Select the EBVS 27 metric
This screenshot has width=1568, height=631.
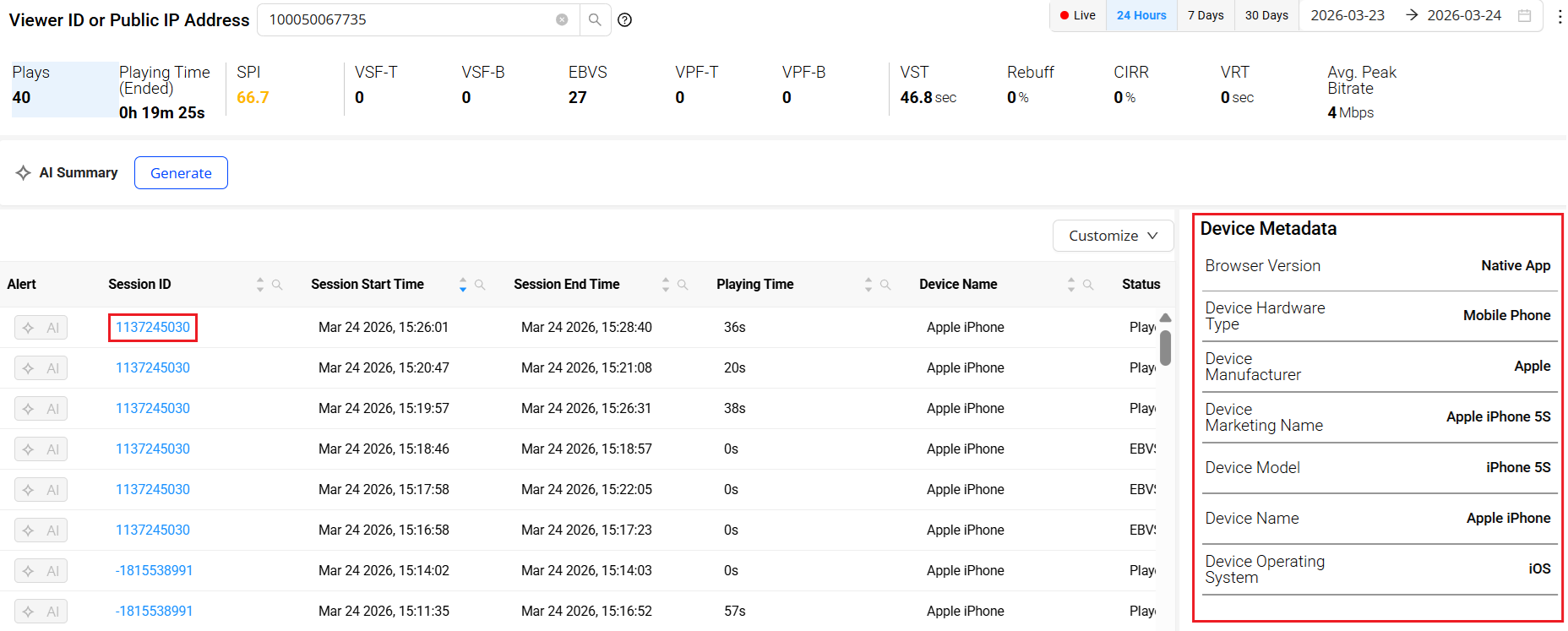click(588, 85)
